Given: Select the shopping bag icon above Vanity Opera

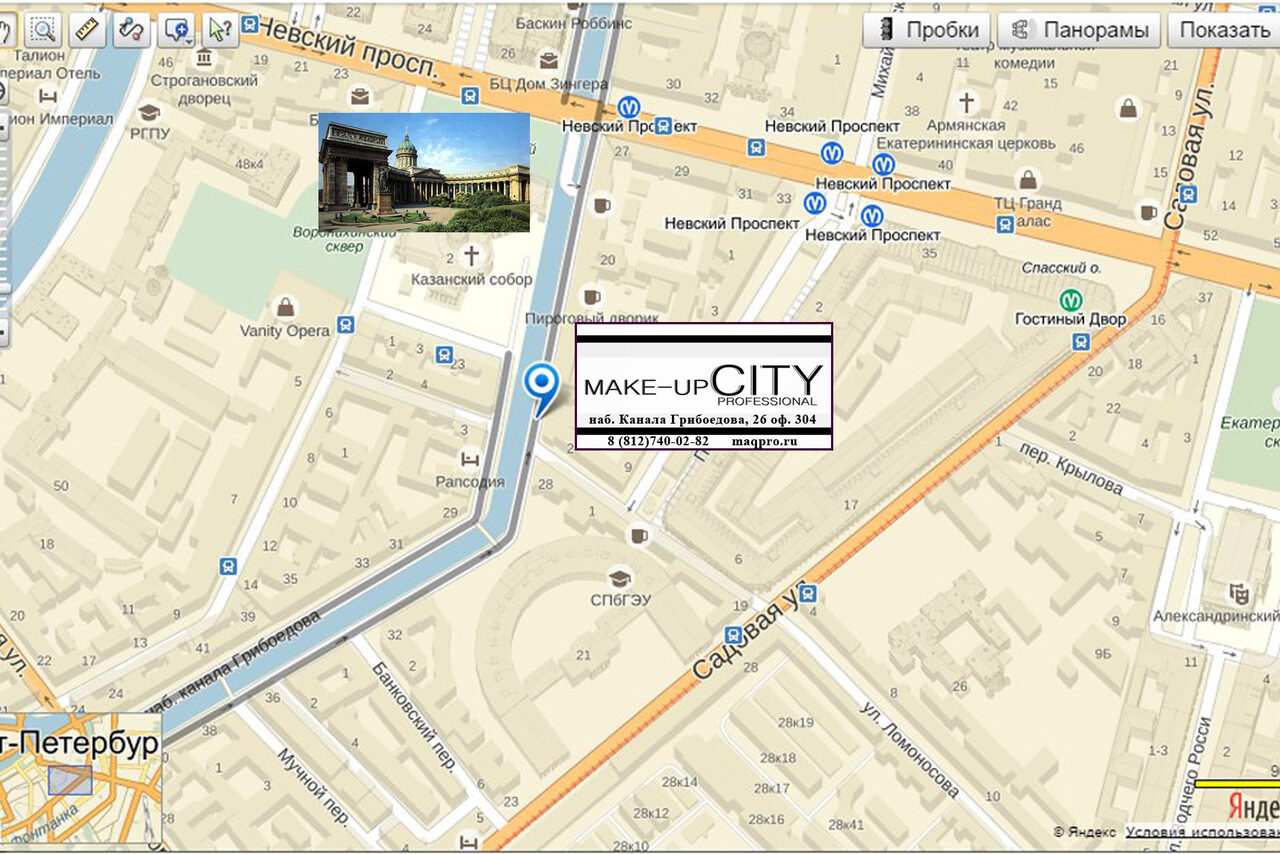Looking at the screenshot, I should [285, 306].
